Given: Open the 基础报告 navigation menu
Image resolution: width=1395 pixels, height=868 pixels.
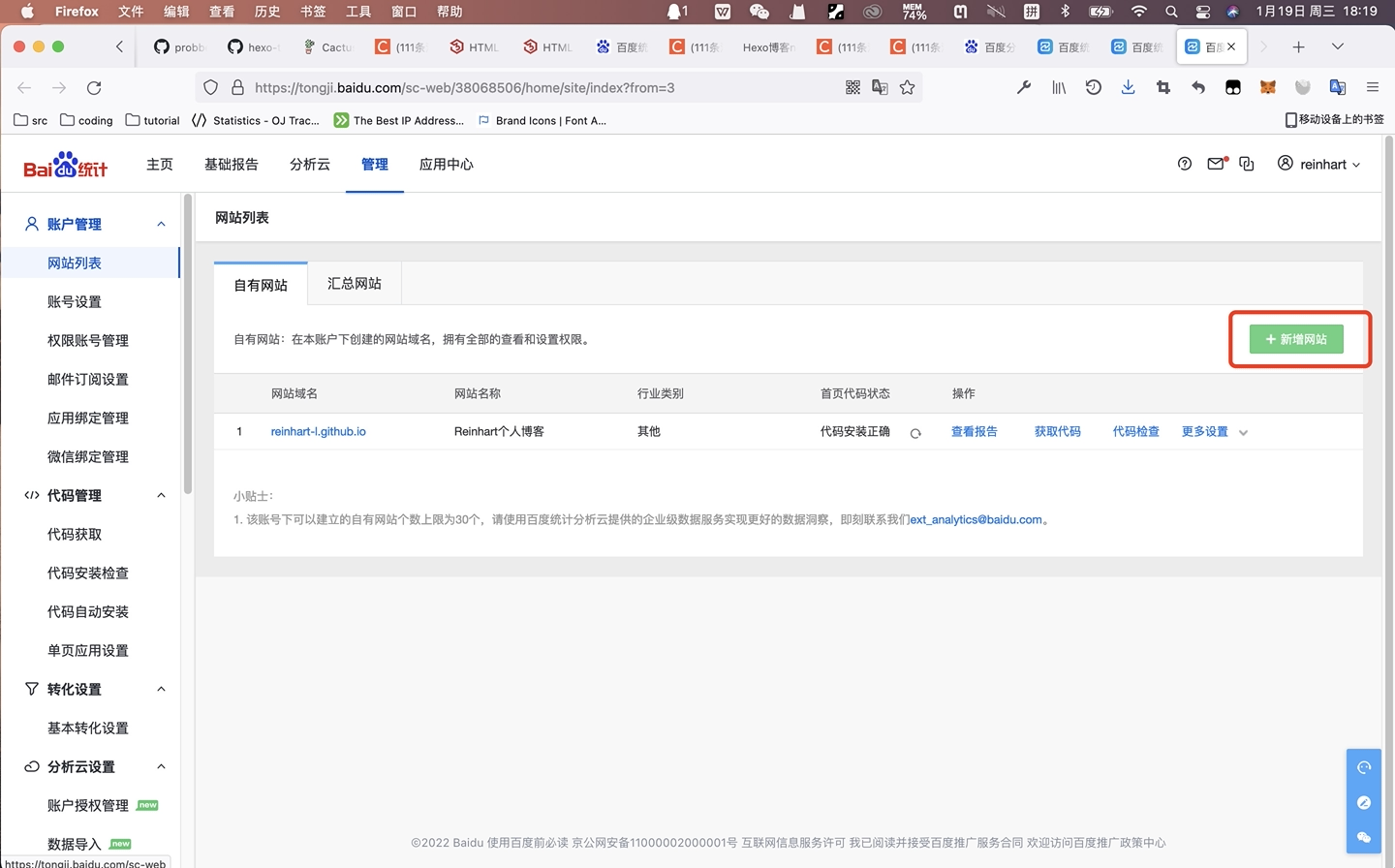Looking at the screenshot, I should [x=232, y=164].
